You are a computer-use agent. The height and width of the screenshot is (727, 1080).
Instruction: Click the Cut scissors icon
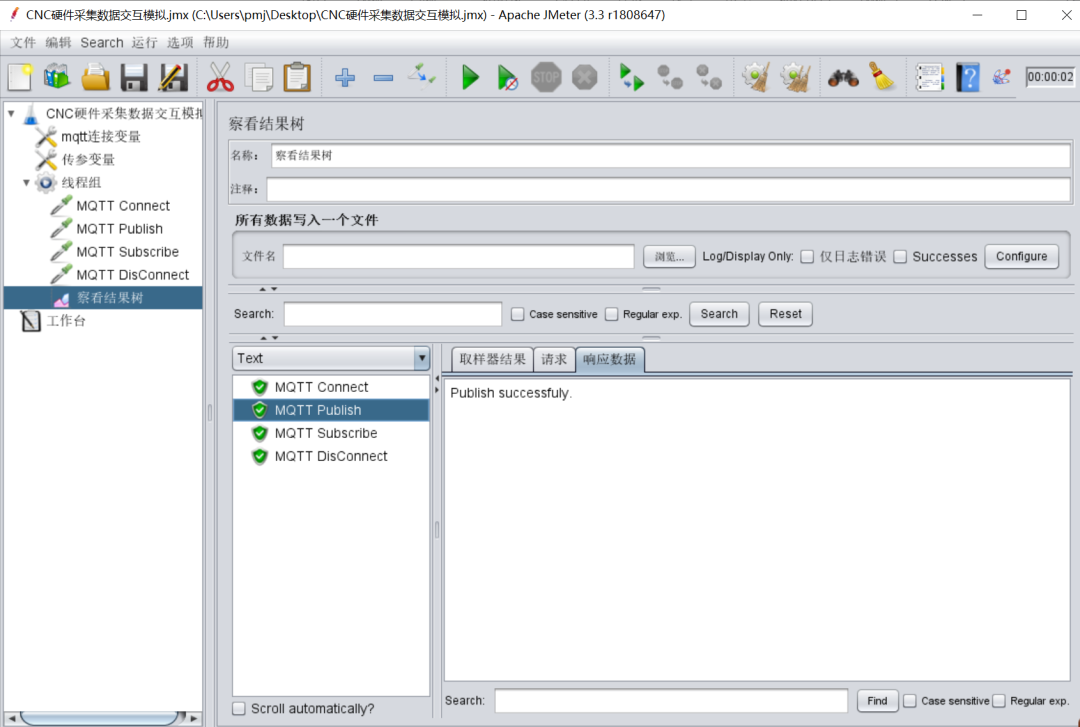pos(220,77)
